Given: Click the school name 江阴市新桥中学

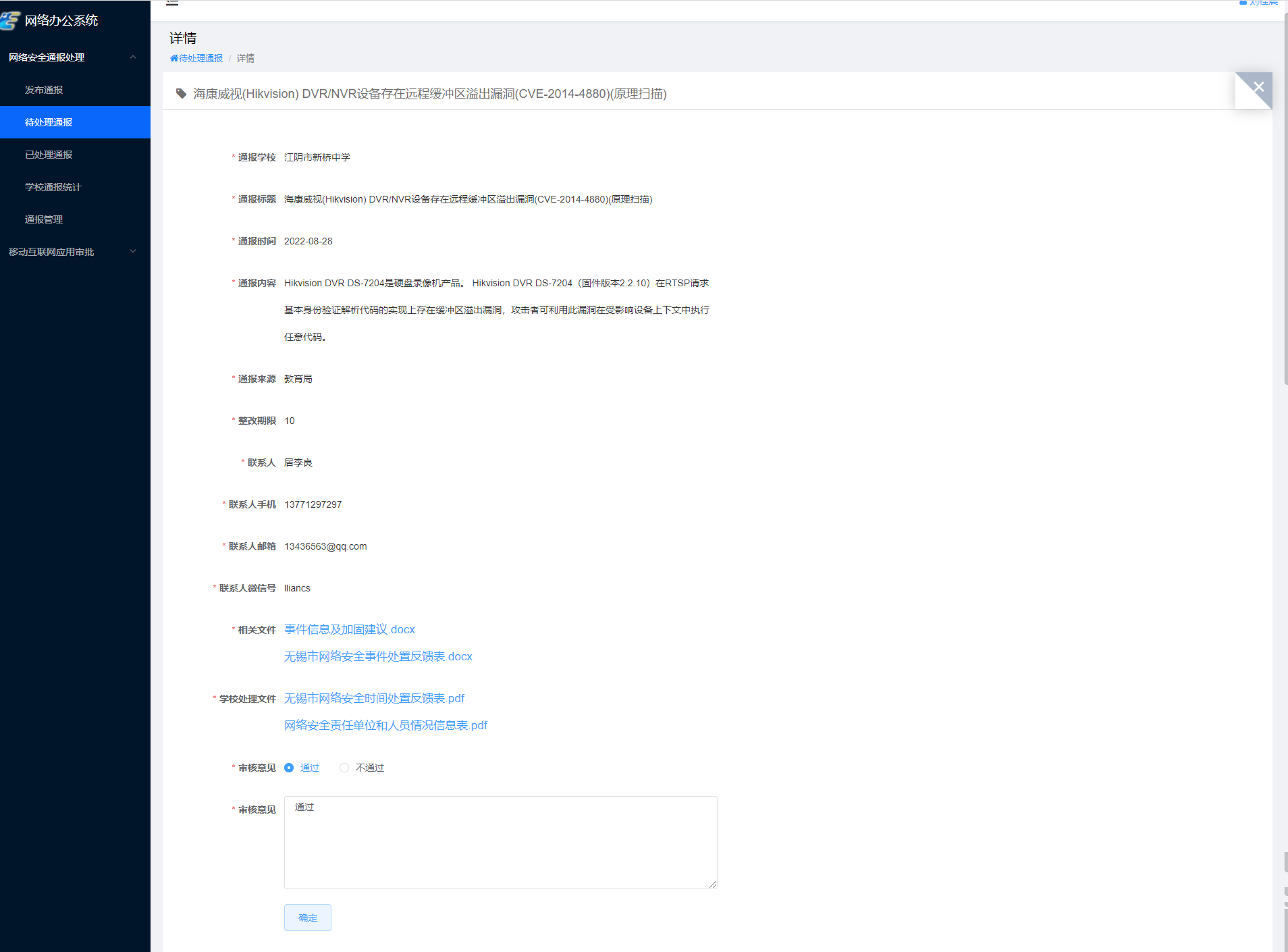Looking at the screenshot, I should (317, 157).
